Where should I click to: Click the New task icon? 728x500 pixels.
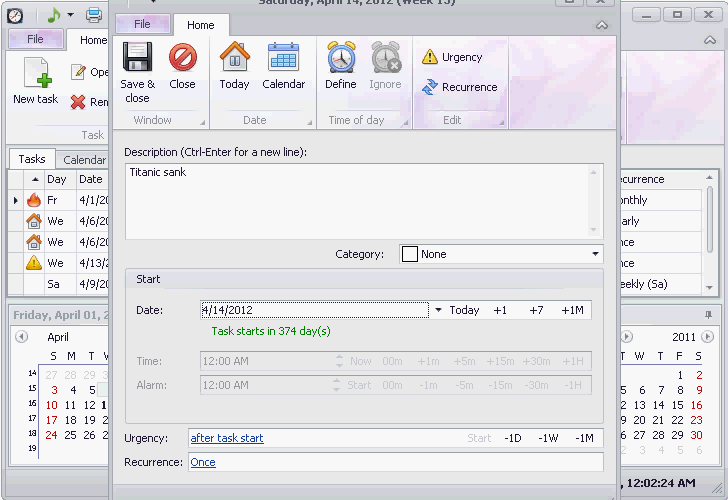tap(37, 72)
